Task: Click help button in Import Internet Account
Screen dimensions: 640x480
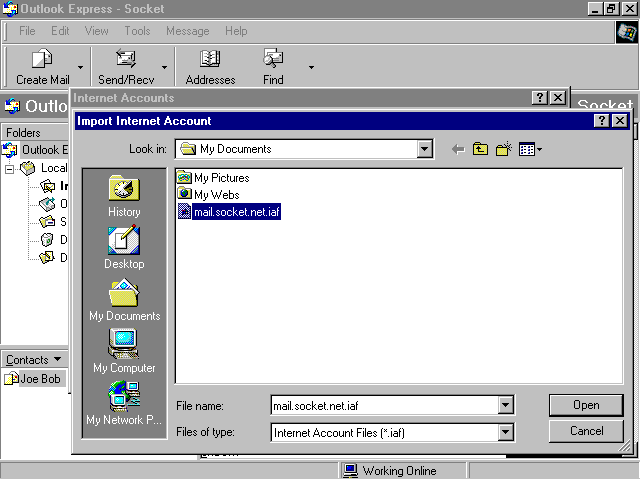Action: coord(602,121)
